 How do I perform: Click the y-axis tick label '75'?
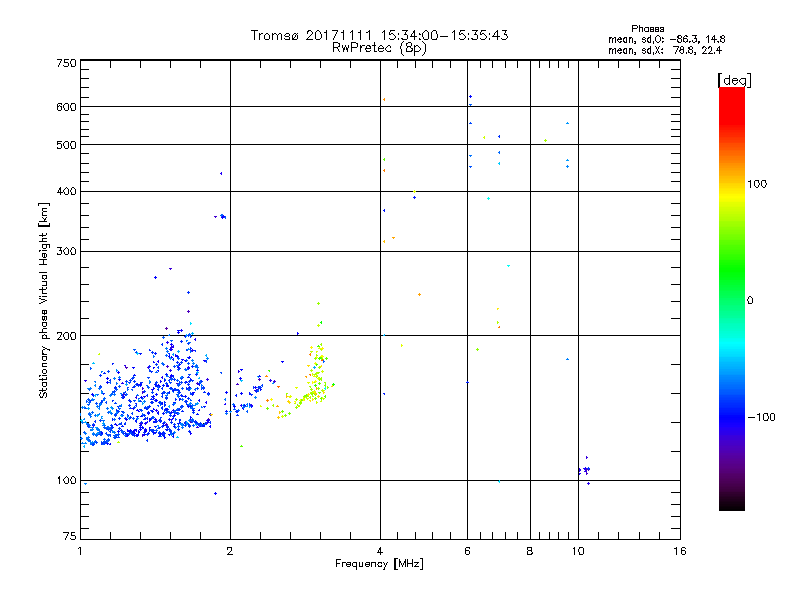(x=70, y=536)
